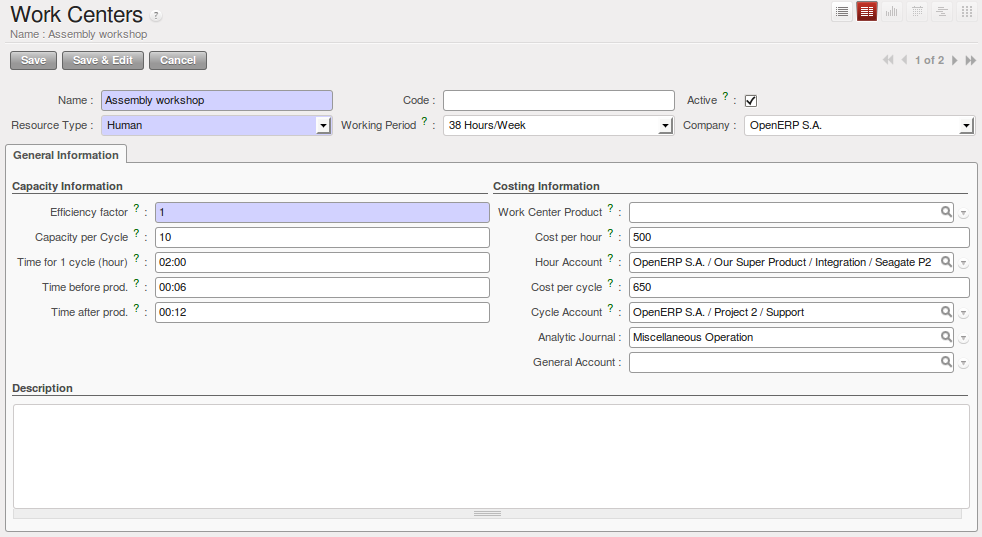The width and height of the screenshot is (982, 537).
Task: Select the General Information tab
Action: click(66, 155)
